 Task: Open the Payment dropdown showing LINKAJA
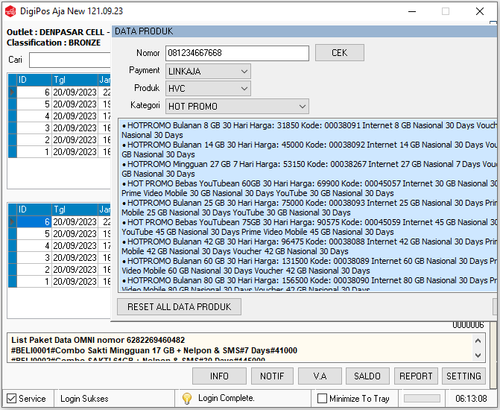pyautogui.click(x=208, y=71)
